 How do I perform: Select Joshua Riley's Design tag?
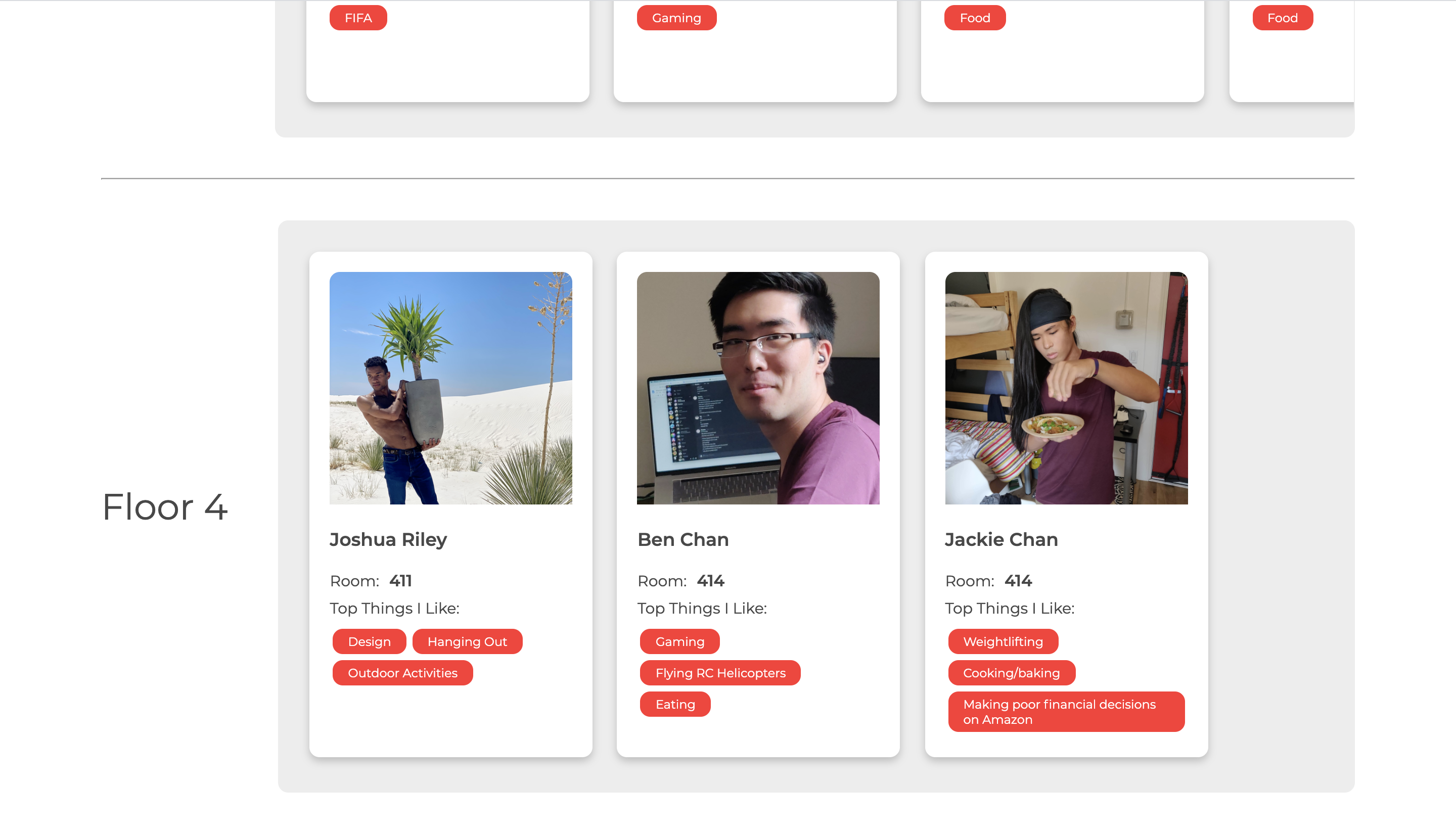tap(369, 641)
